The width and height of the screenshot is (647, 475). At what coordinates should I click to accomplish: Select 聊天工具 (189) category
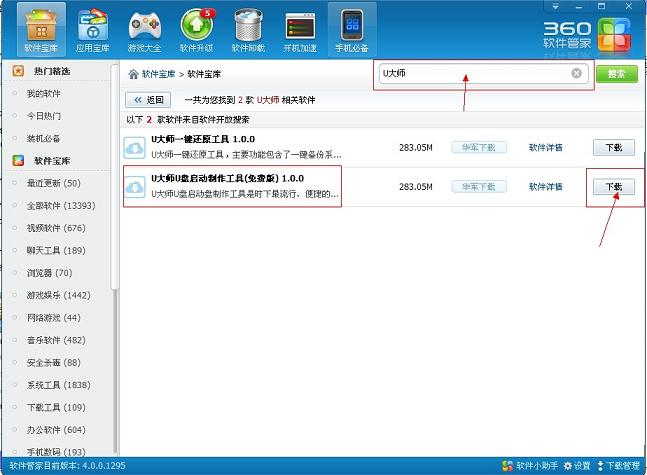point(56,250)
